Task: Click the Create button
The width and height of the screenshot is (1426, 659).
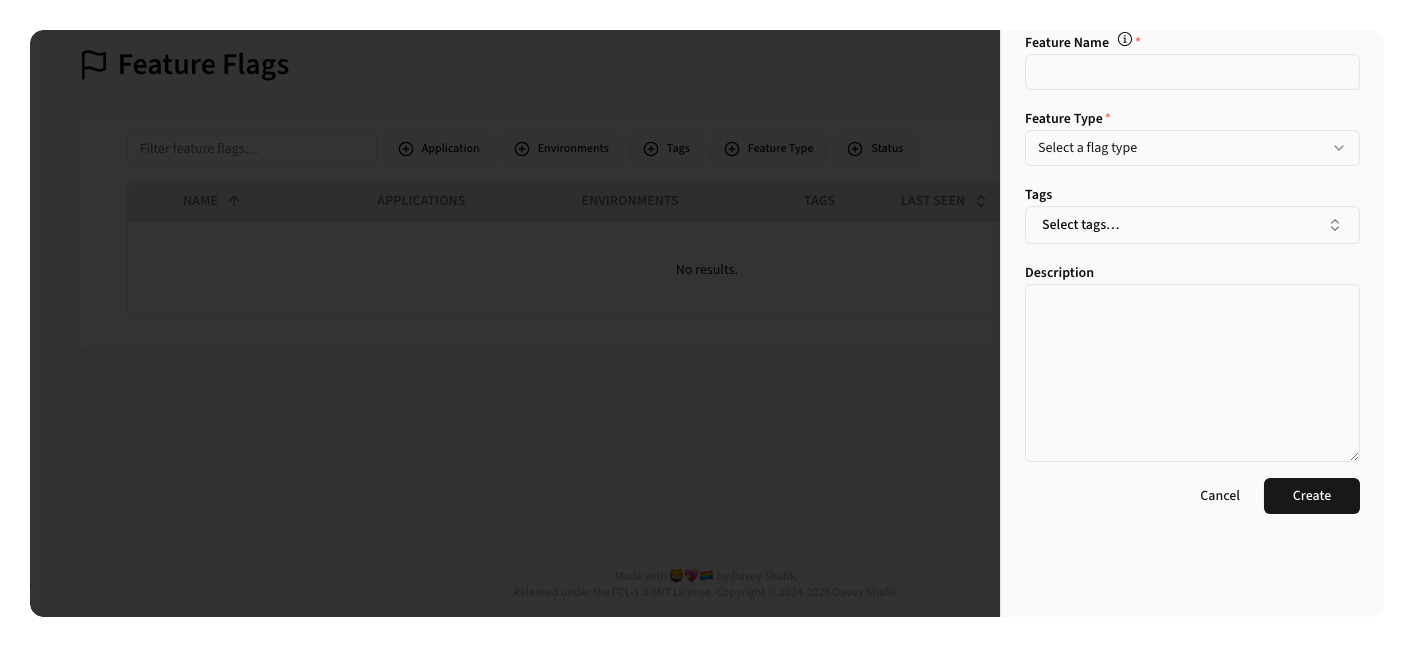Action: pos(1311,495)
